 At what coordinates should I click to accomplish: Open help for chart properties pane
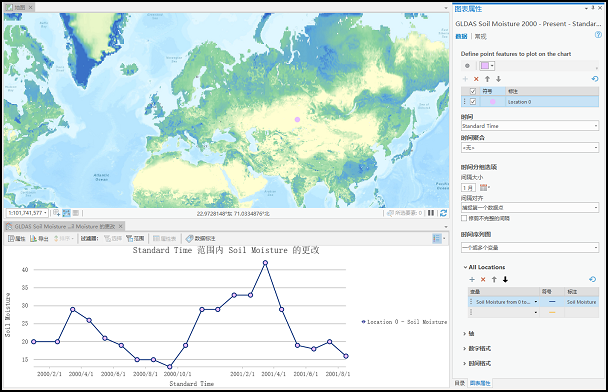598,35
